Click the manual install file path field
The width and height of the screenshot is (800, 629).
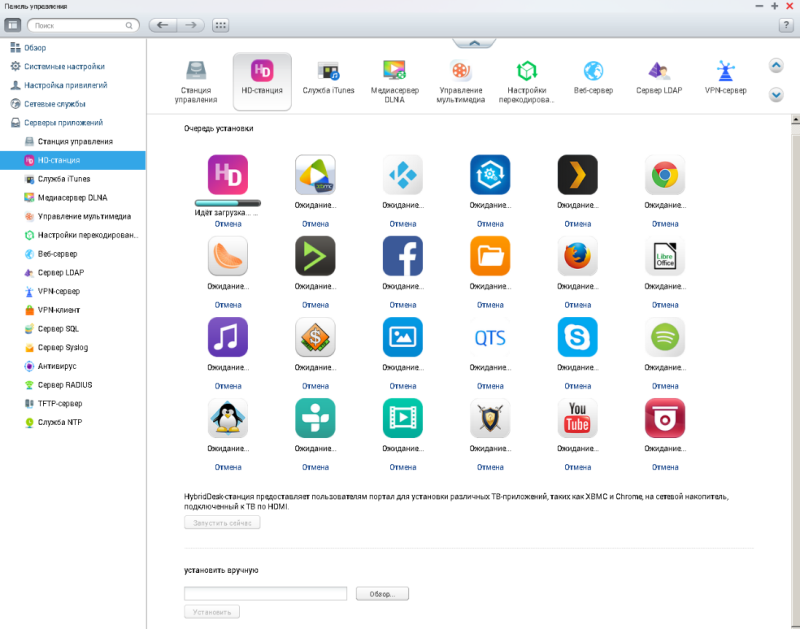[265, 594]
